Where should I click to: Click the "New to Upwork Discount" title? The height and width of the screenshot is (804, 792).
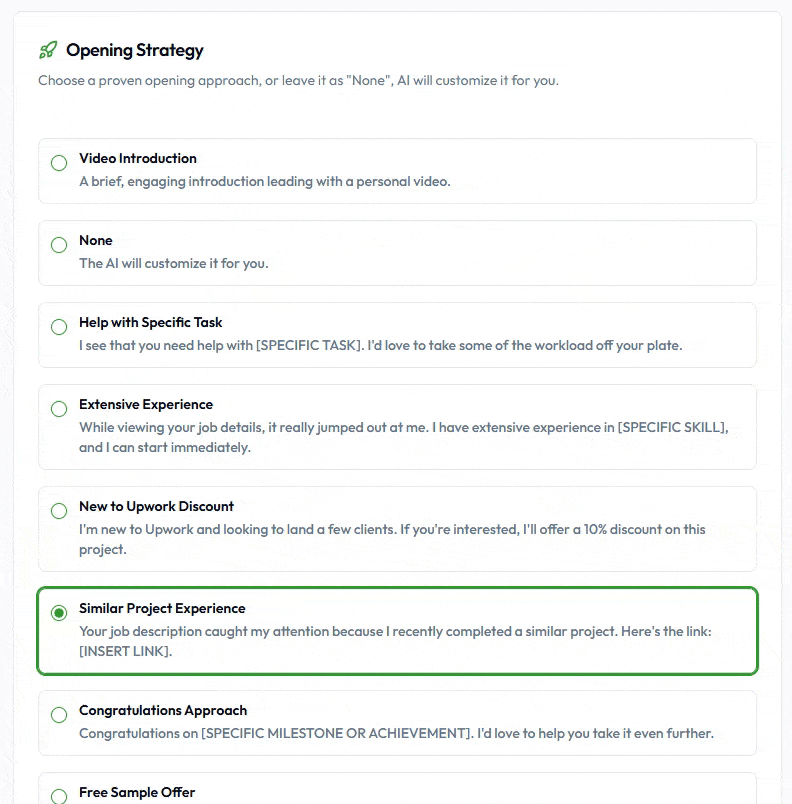(x=157, y=506)
